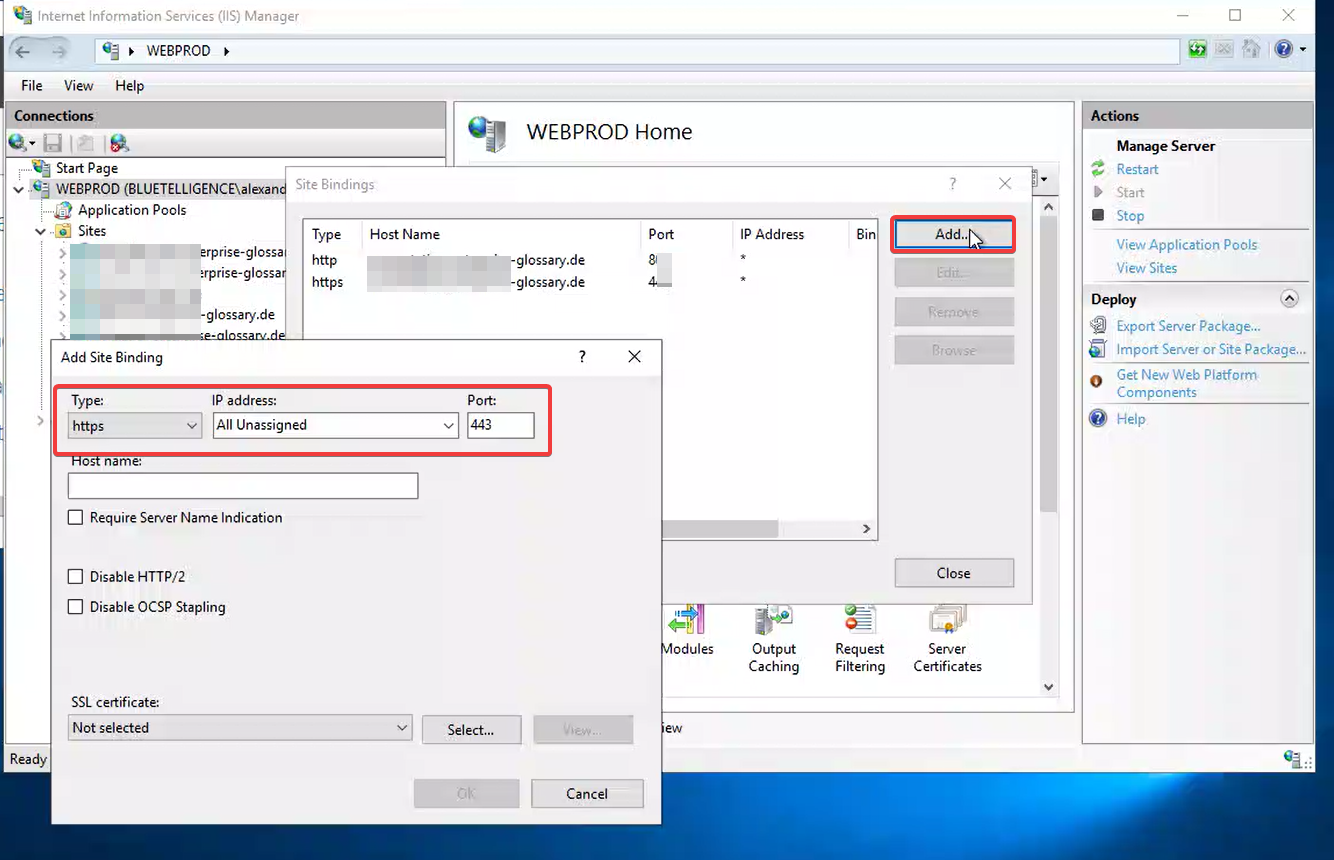Click Cancel in Add Site Binding dialog

click(586, 794)
